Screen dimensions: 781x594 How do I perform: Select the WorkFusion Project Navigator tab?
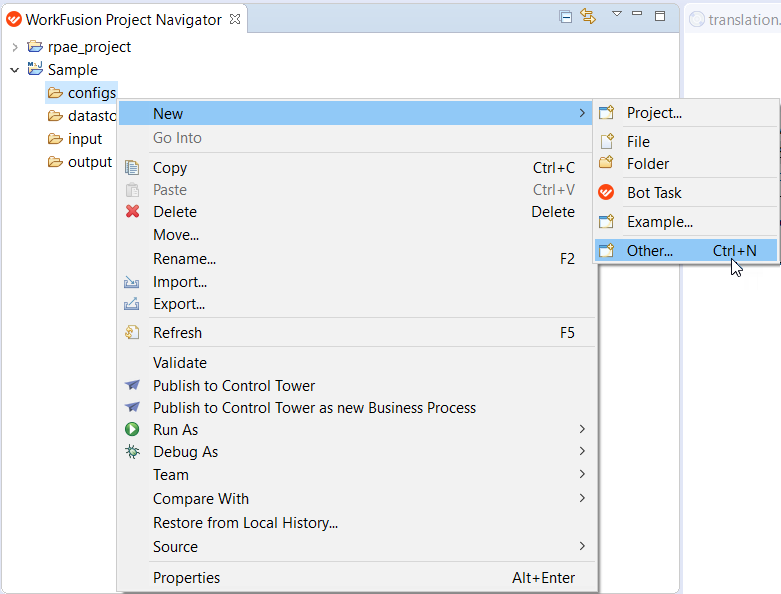pos(124,19)
